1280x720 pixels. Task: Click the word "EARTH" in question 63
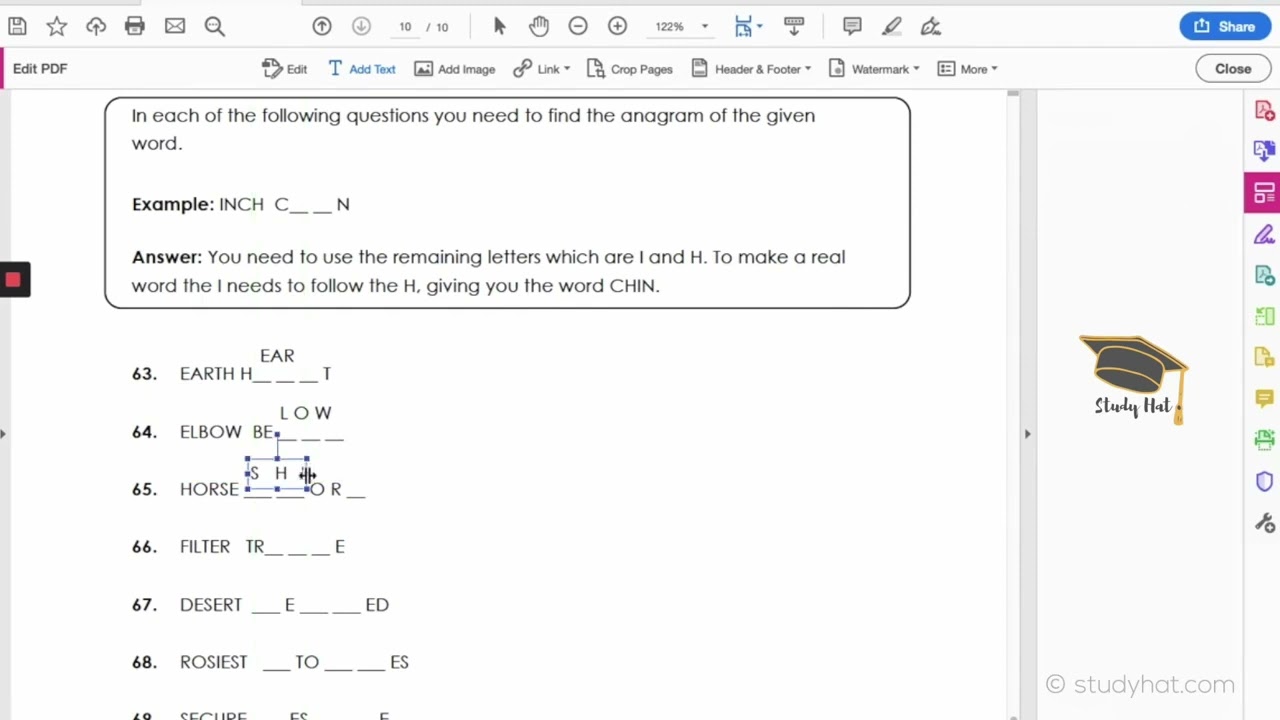[x=207, y=374]
